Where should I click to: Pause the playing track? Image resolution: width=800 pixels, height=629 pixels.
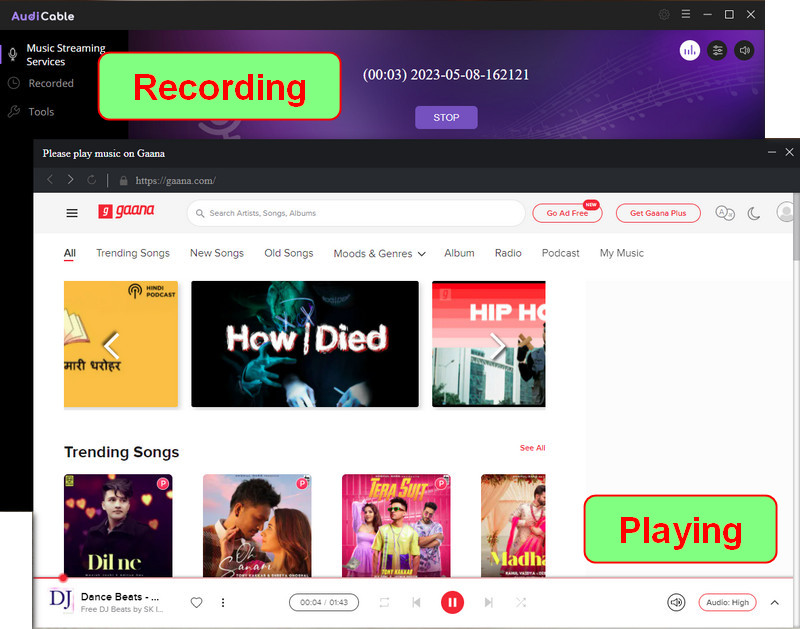coord(452,602)
